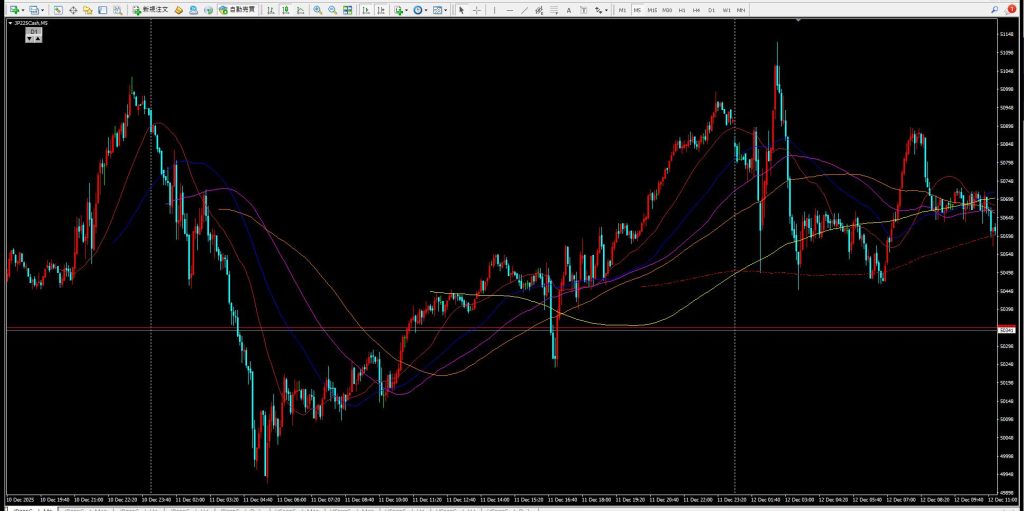Switch chart to candlesticks display
The height and width of the screenshot is (511, 1024).
284,9
